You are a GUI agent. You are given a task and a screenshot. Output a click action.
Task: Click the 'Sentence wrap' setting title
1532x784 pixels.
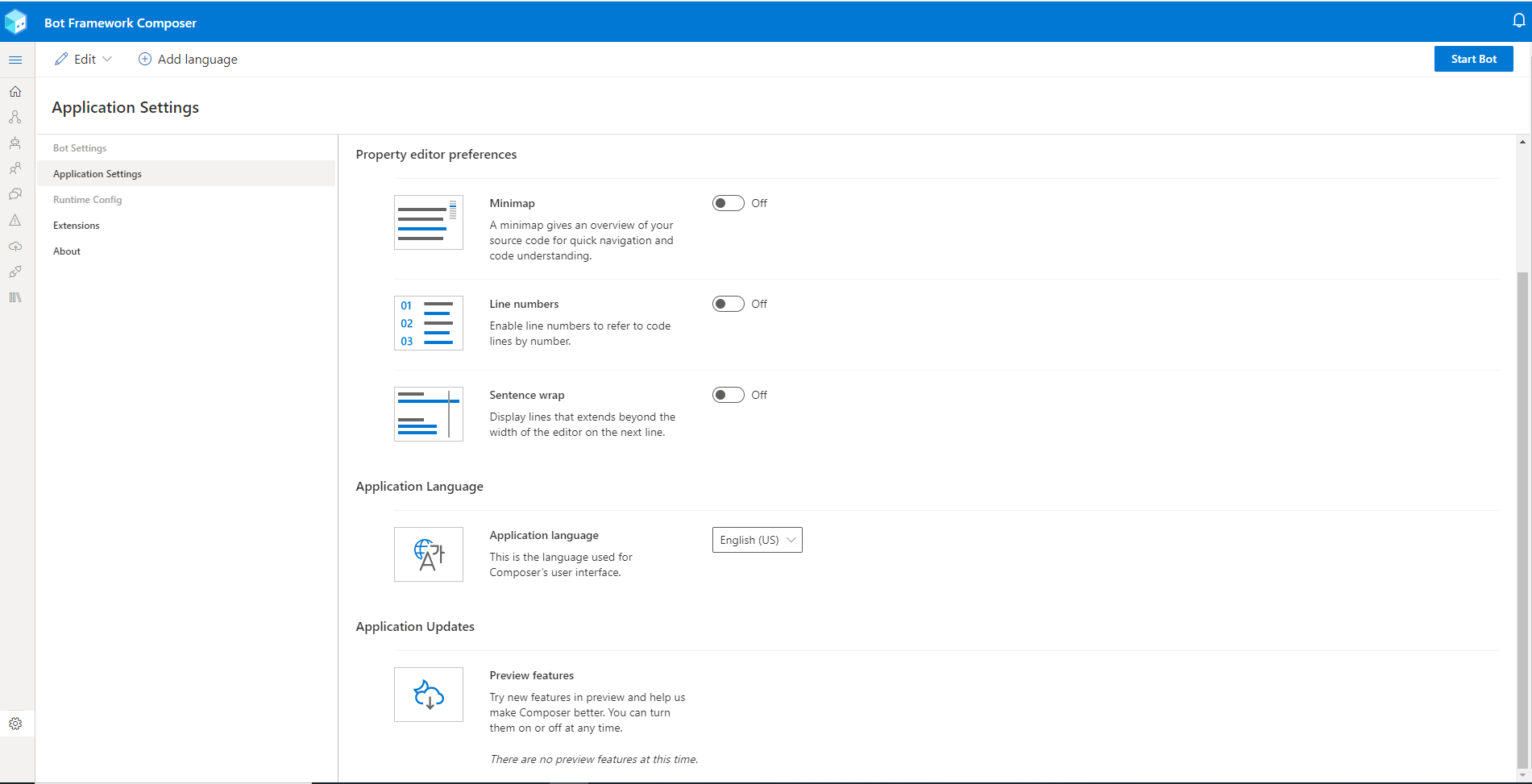click(527, 395)
